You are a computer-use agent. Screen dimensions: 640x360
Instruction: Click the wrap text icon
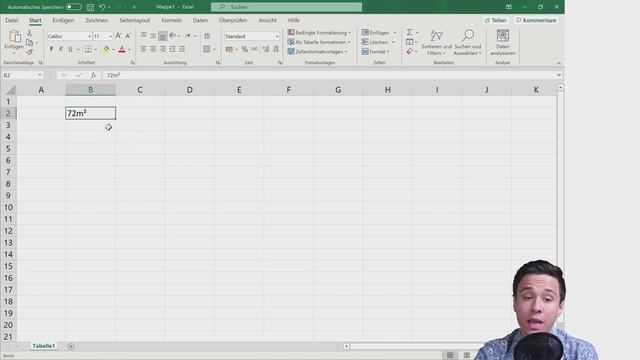coord(207,36)
